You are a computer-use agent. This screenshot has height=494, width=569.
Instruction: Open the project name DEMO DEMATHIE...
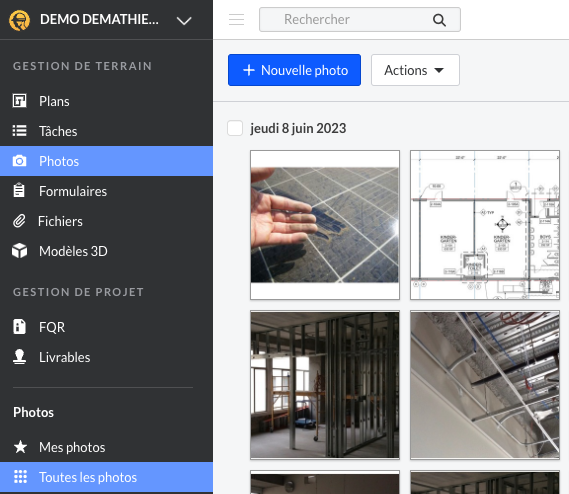pos(99,20)
